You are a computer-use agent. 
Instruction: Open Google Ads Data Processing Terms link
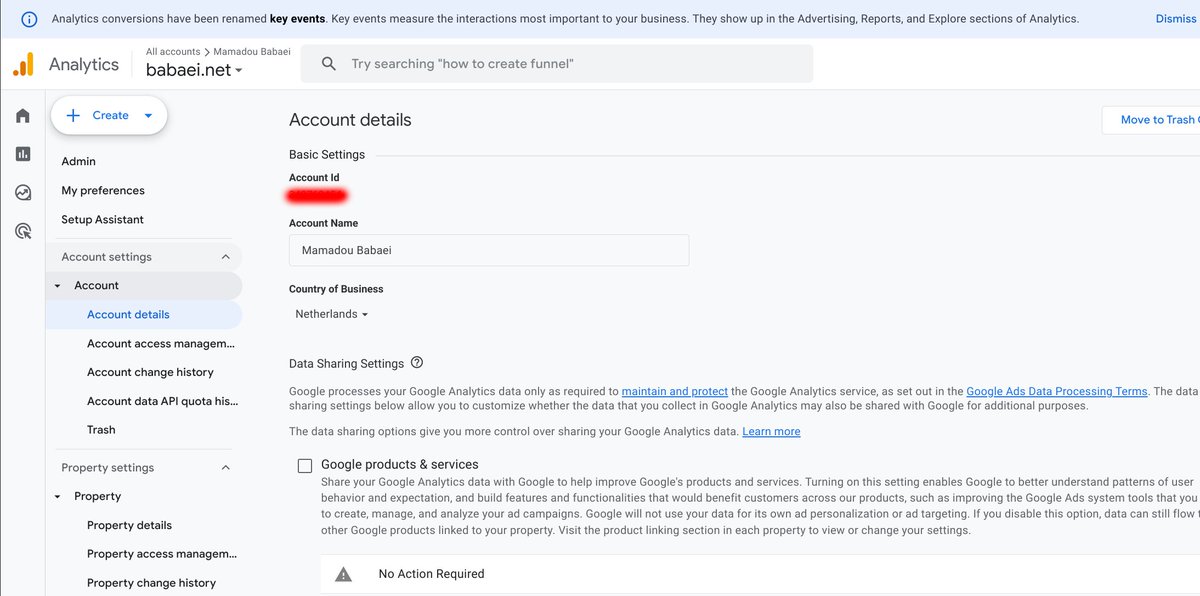(1057, 391)
